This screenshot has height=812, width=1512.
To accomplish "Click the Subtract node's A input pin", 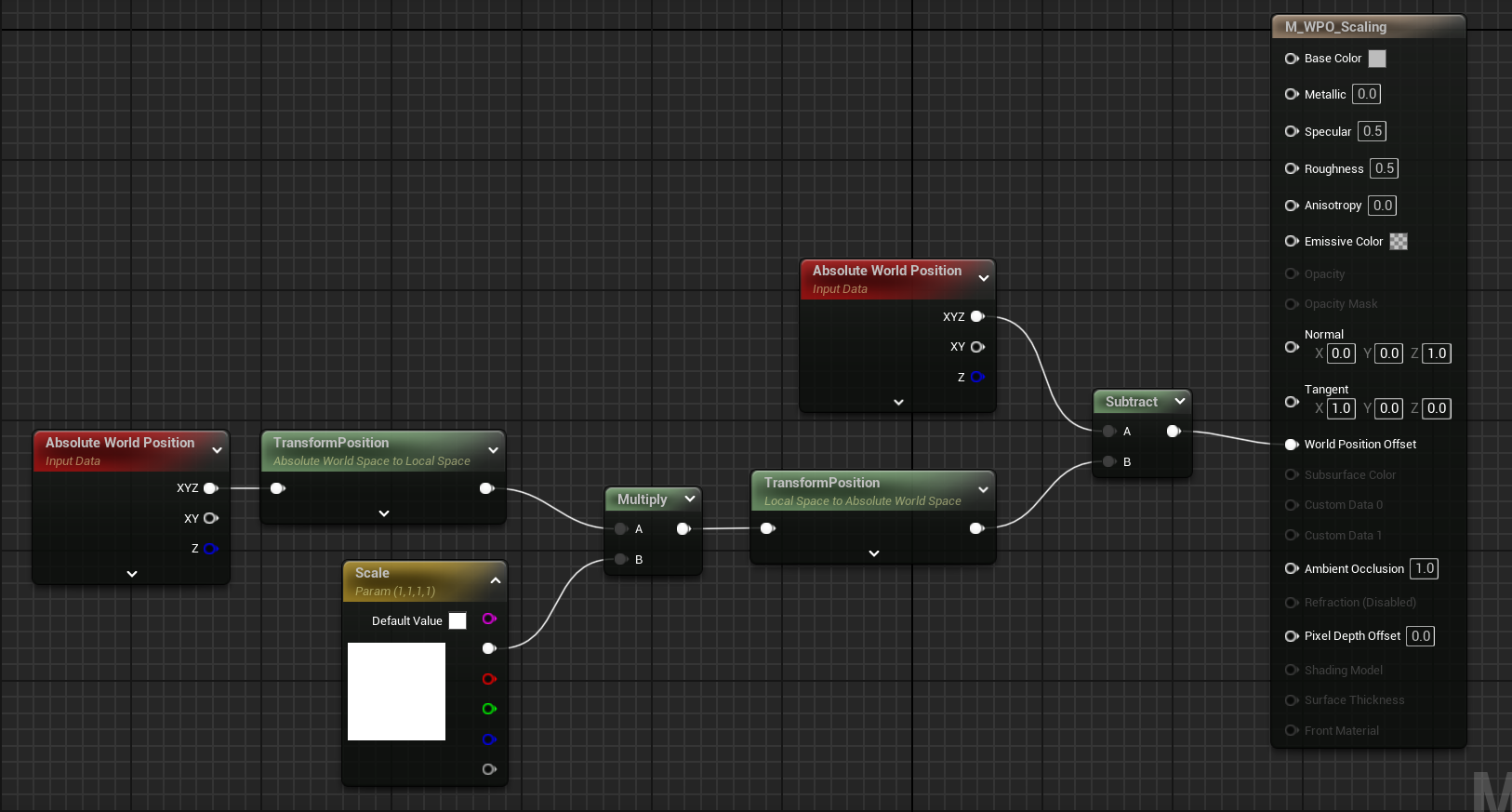I will click(1108, 432).
